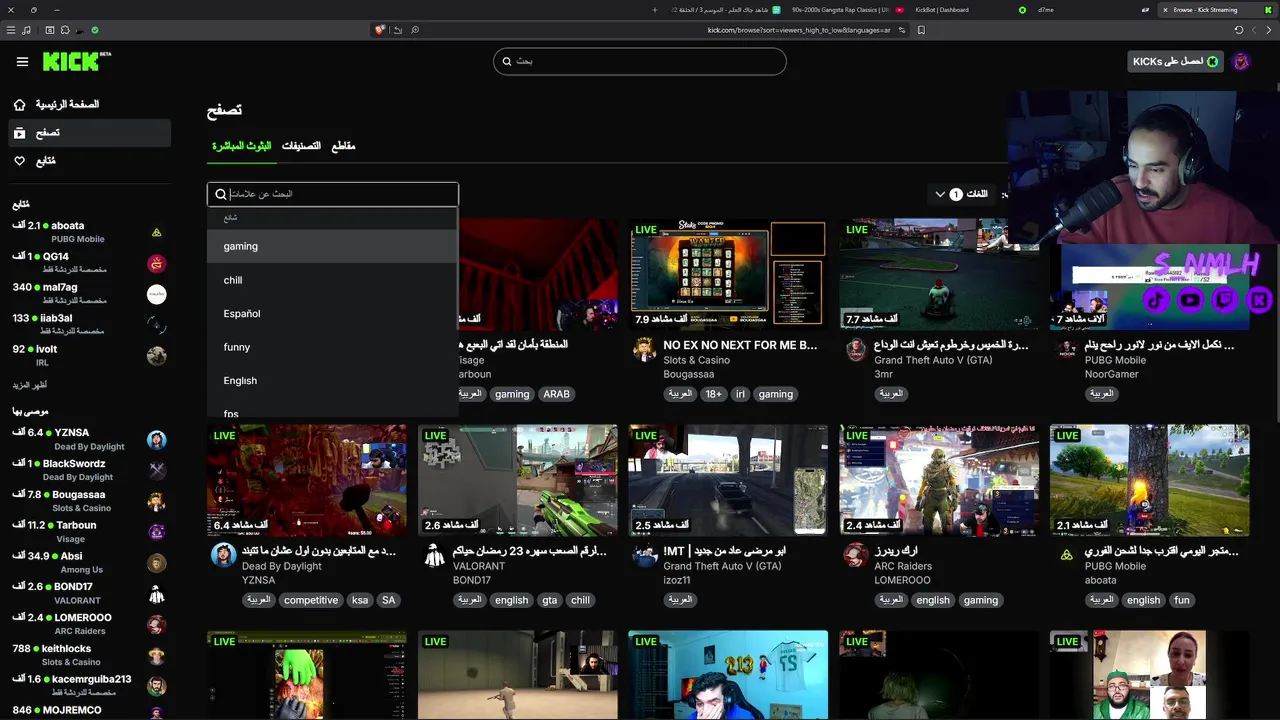The width and height of the screenshot is (1280, 720).
Task: Click the ARAB tag under Tarboun stream
Action: pos(556,394)
